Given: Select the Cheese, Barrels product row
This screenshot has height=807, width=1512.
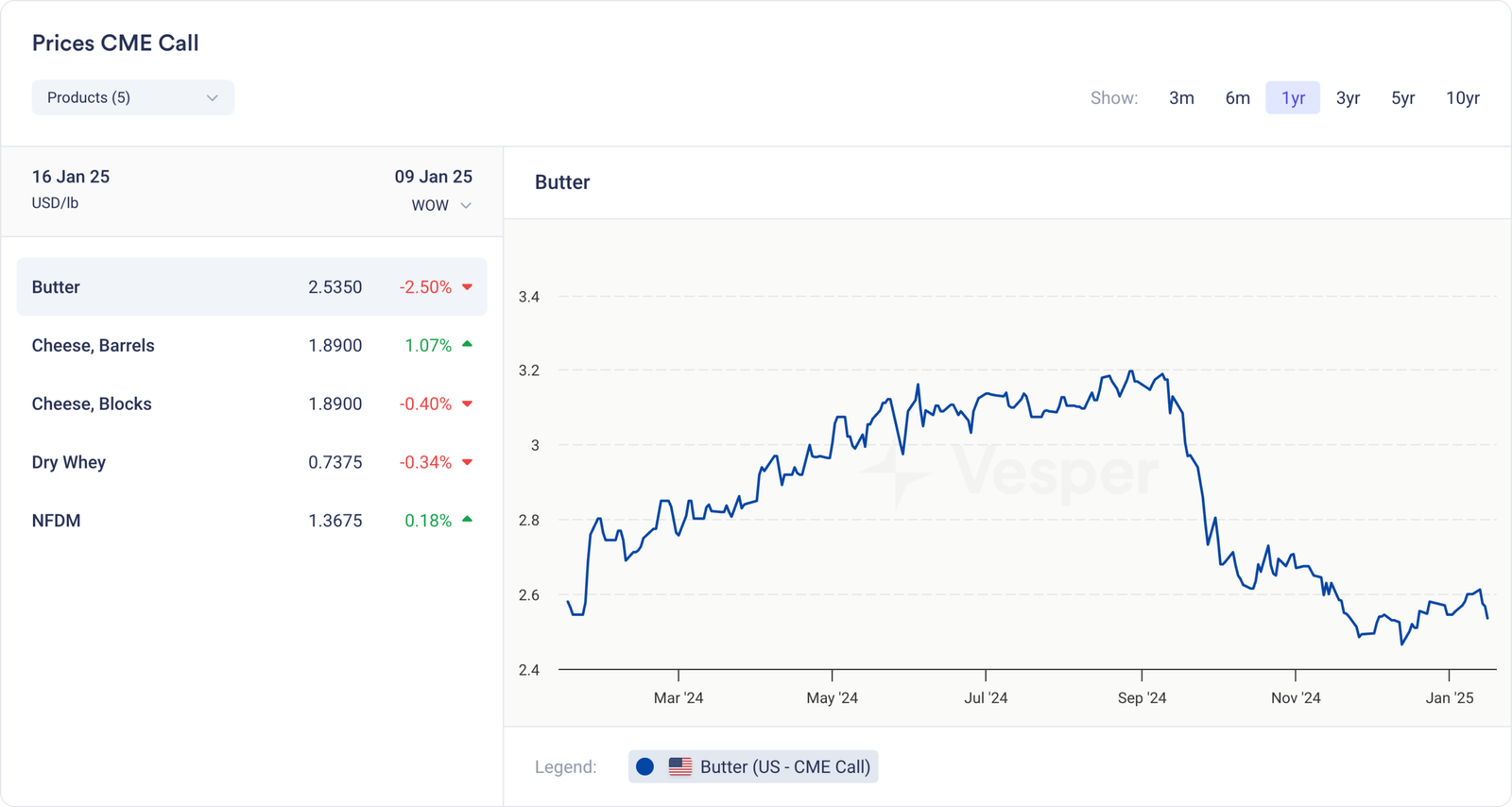Looking at the screenshot, I should [251, 346].
